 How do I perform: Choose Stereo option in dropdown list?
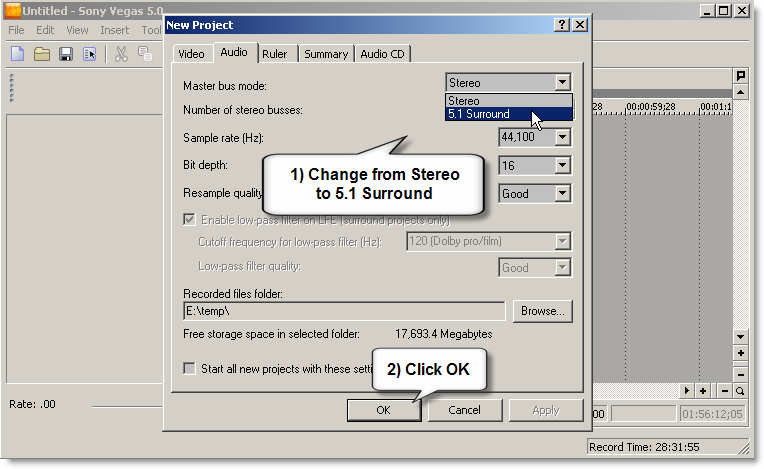pos(509,101)
